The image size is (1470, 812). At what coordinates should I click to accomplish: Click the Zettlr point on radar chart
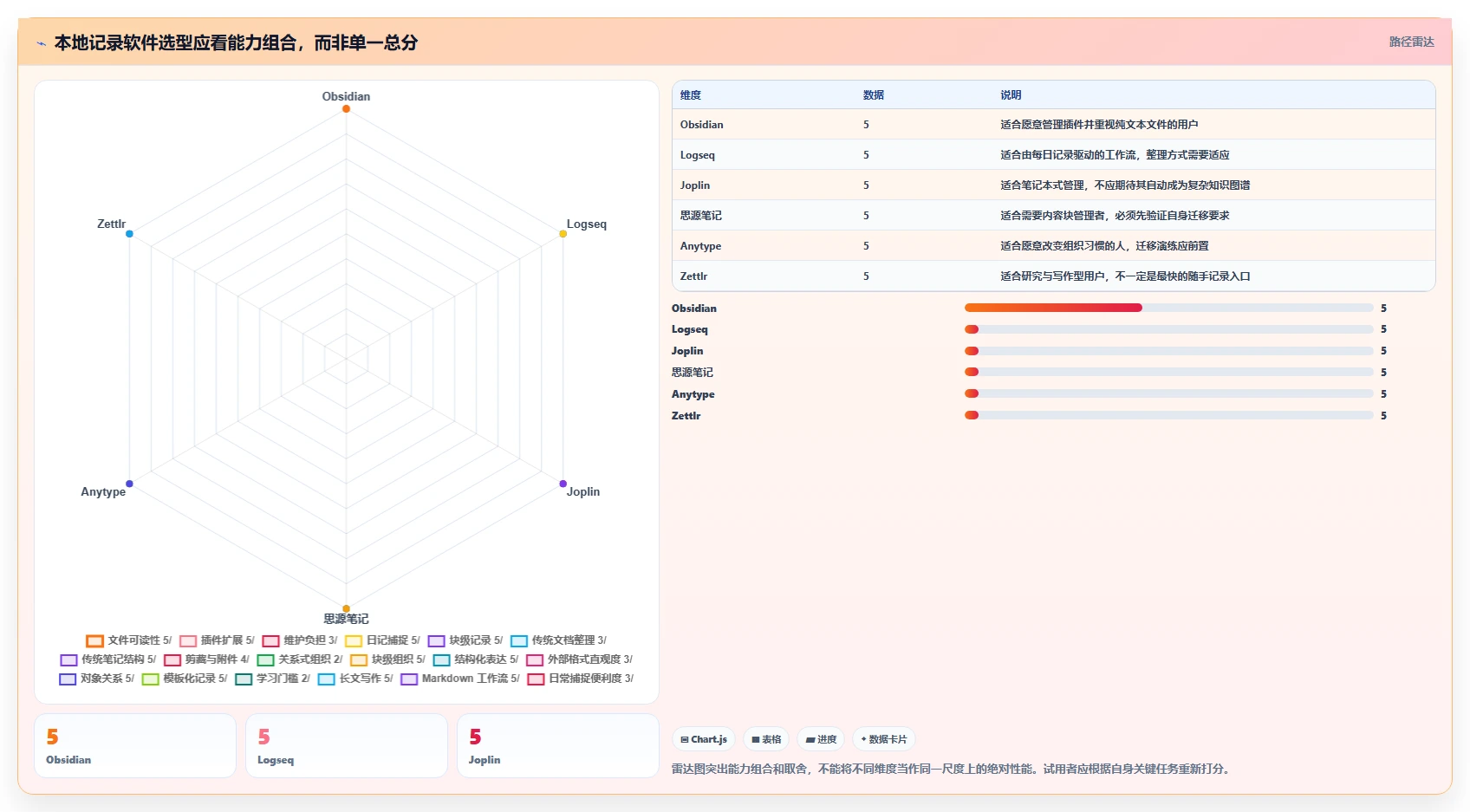[129, 234]
